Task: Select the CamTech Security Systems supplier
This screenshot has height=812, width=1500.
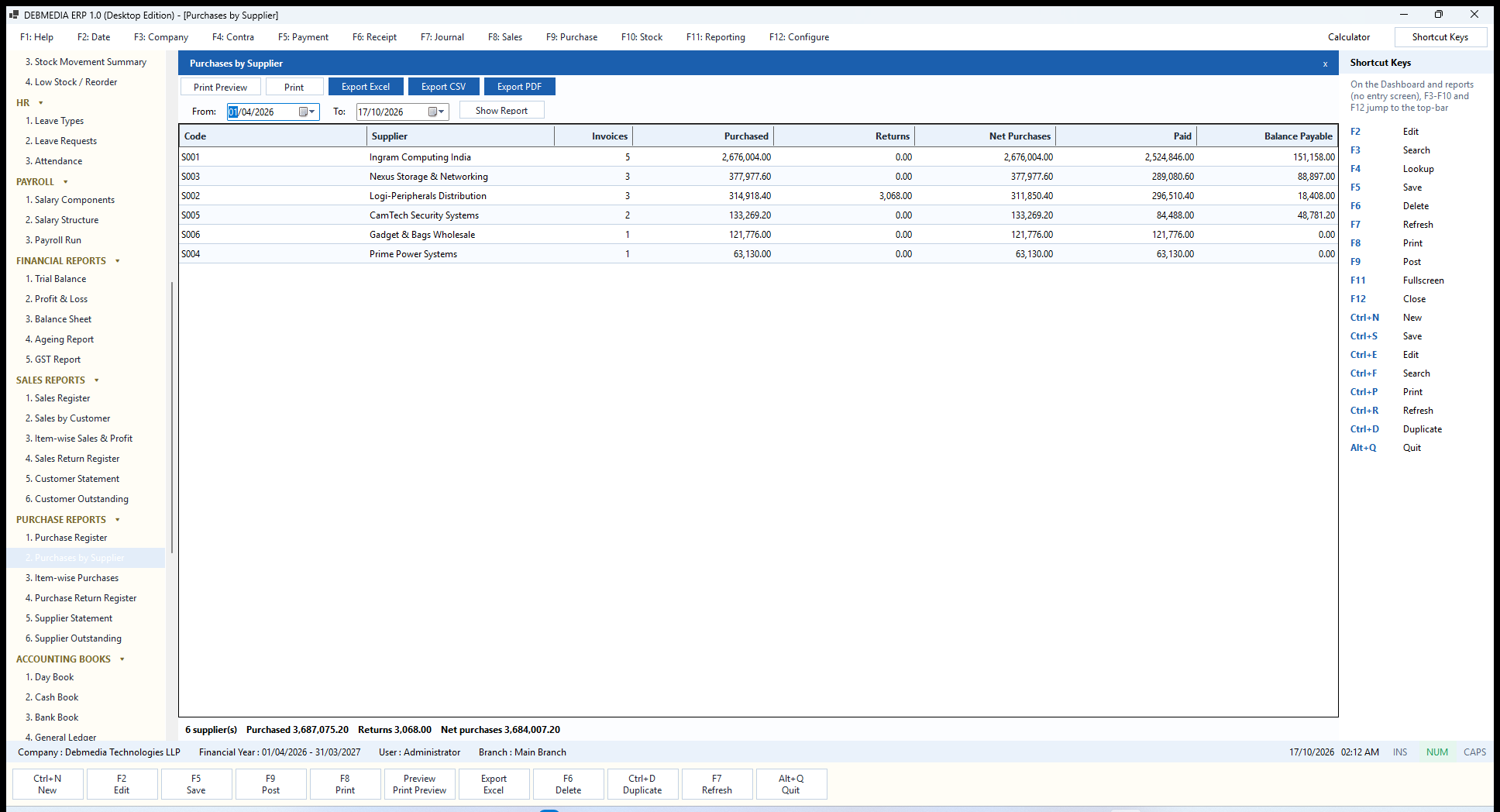Action: [424, 215]
